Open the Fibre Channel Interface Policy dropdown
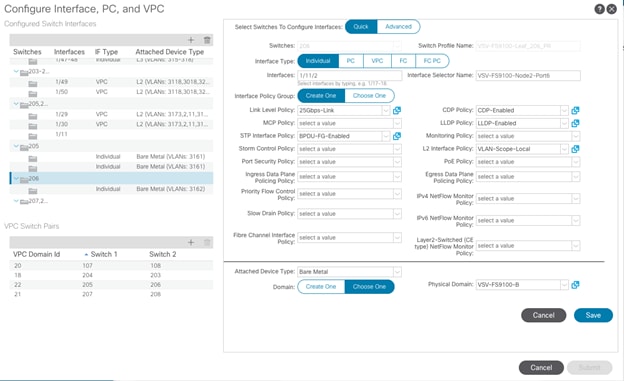 397,238
